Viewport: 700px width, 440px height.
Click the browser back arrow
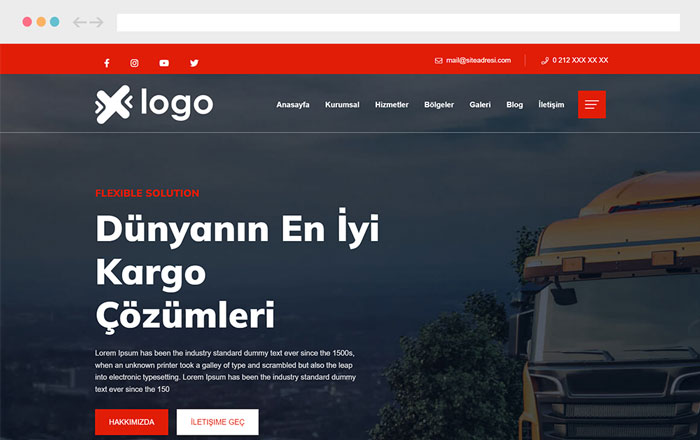click(x=80, y=22)
